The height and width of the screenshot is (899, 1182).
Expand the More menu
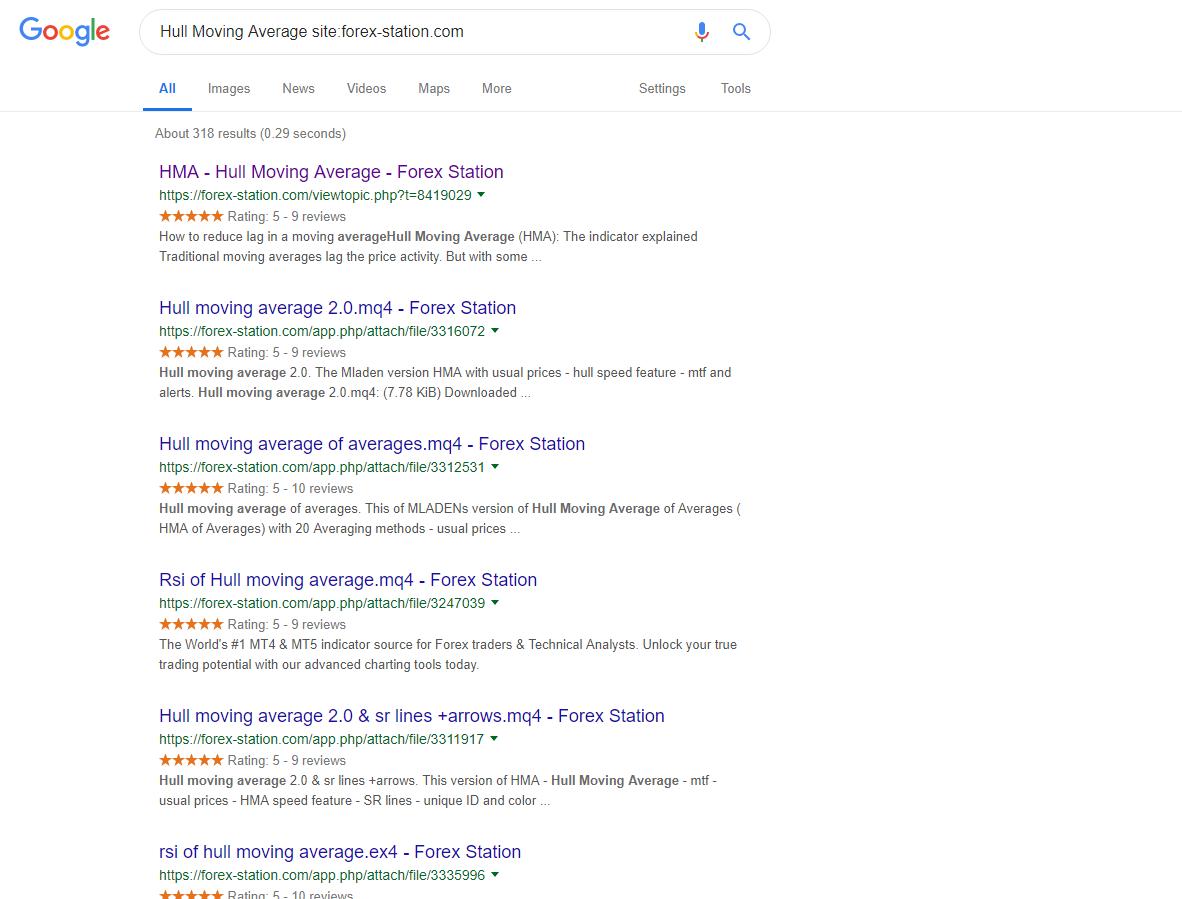tap(497, 88)
